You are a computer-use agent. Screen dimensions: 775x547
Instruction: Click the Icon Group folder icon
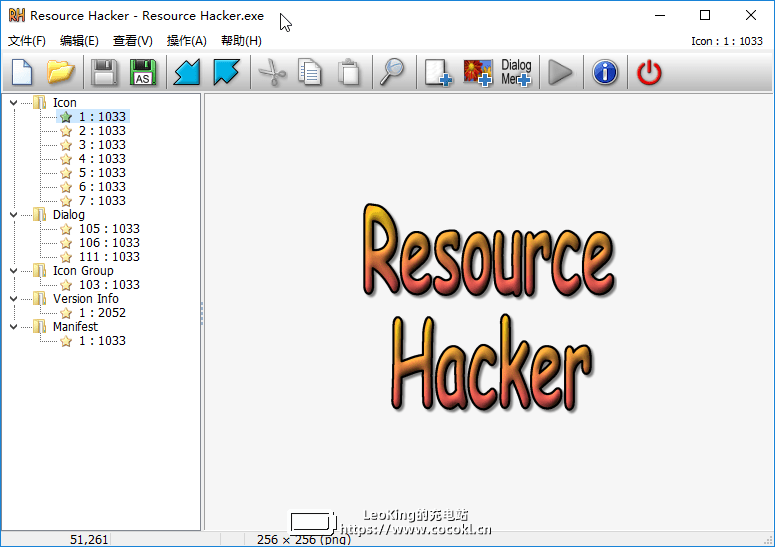click(x=40, y=271)
